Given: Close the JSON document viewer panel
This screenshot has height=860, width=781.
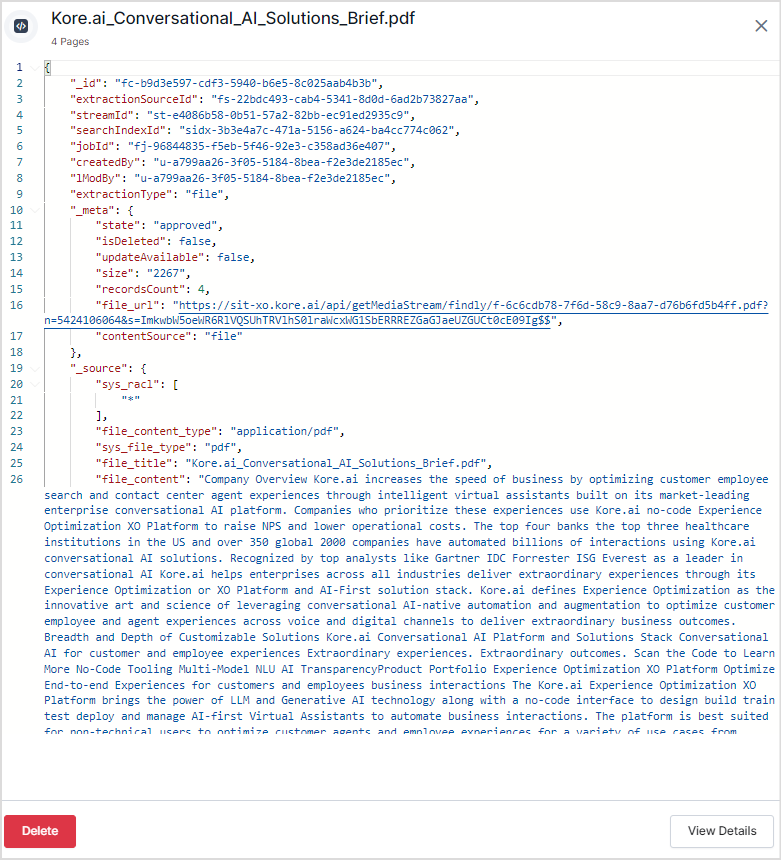Looking at the screenshot, I should [761, 26].
